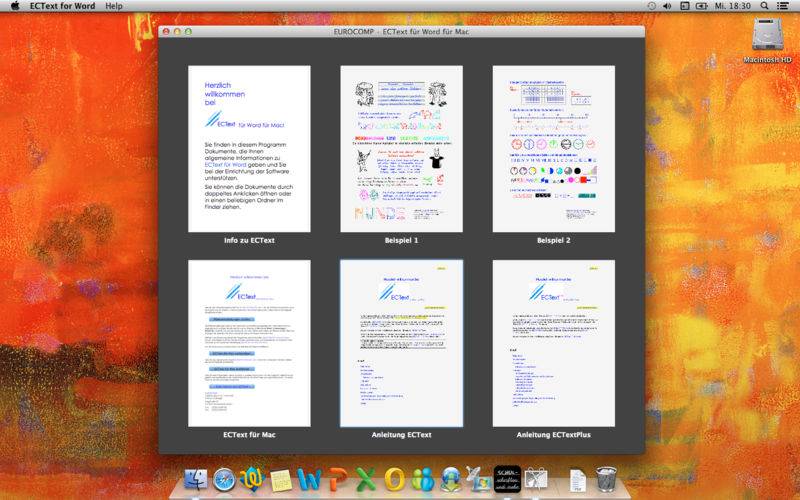This screenshot has width=800, height=500.
Task: Open the ECText for Word menu
Action: point(62,6)
